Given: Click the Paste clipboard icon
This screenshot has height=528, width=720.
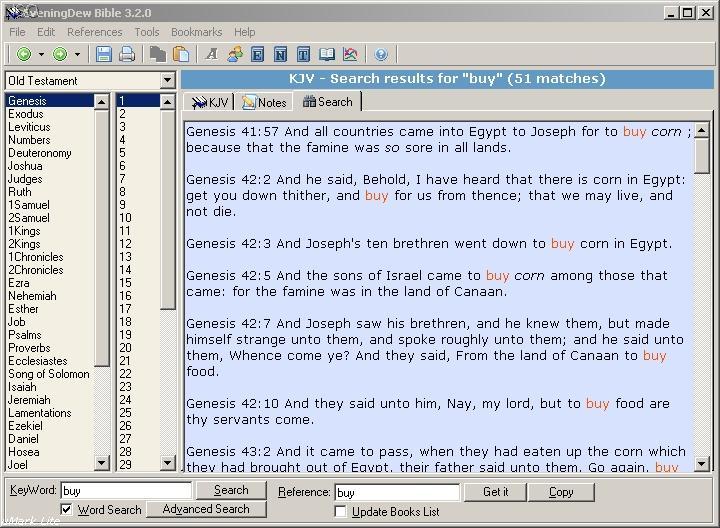Looking at the screenshot, I should point(181,54).
